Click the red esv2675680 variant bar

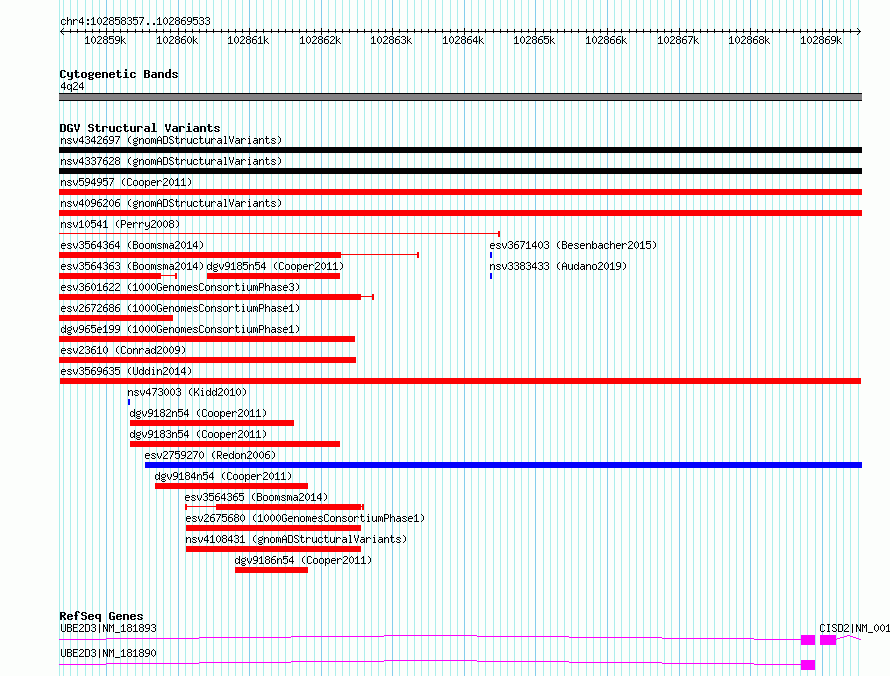[273, 528]
